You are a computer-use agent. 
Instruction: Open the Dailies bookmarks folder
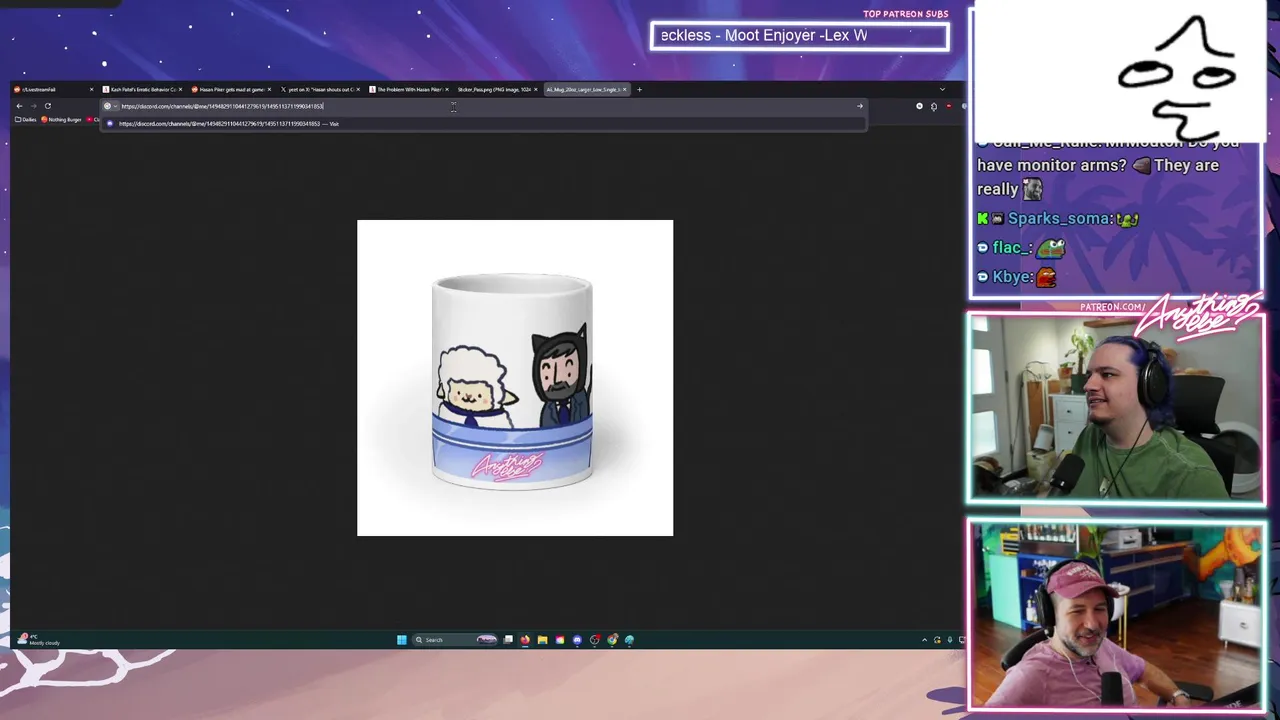pos(25,120)
